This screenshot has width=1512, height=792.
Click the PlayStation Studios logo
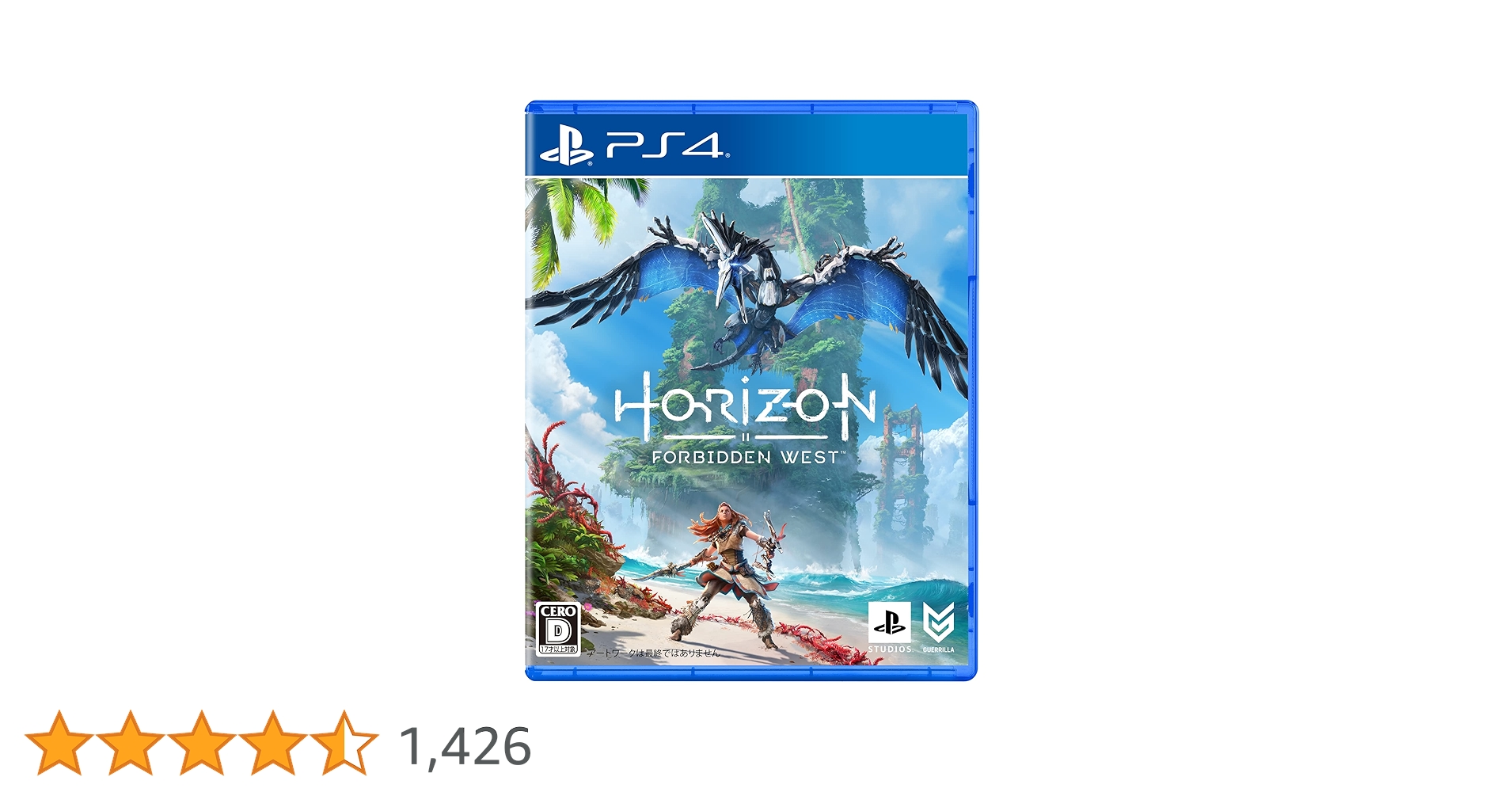click(x=889, y=627)
